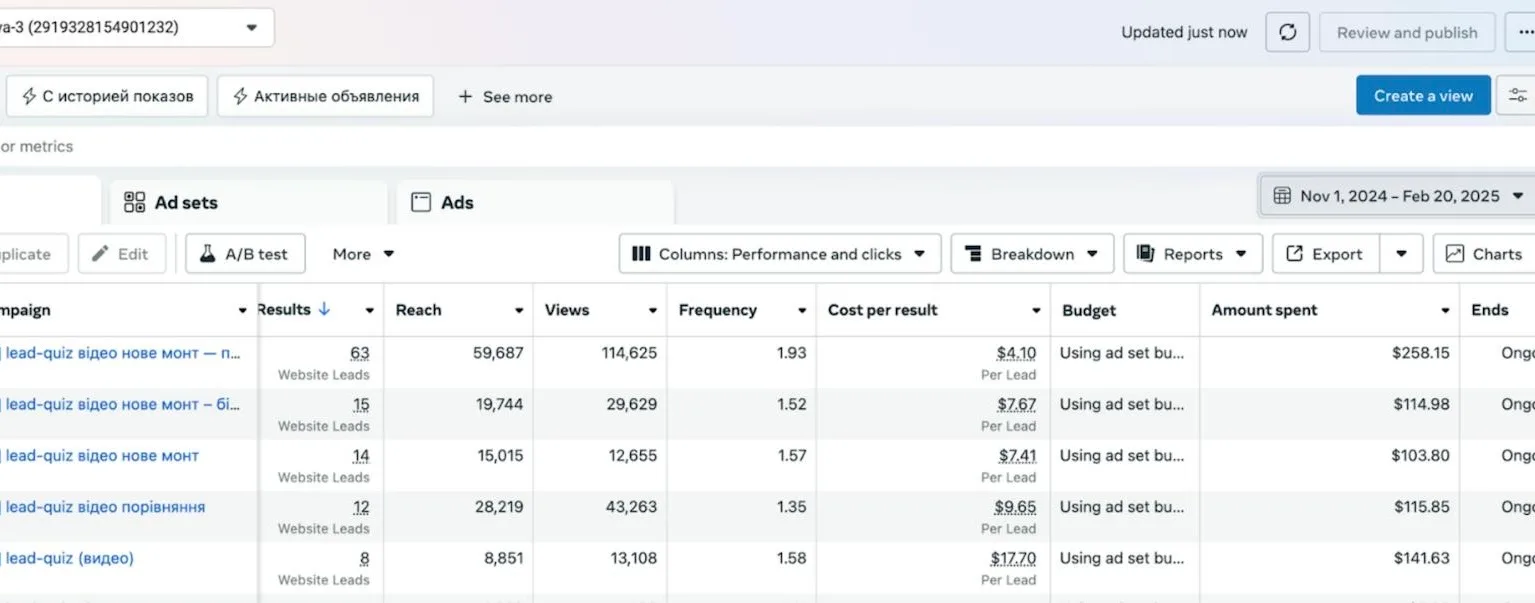Click the Ads window icon
This screenshot has width=1535, height=603.
coord(421,202)
